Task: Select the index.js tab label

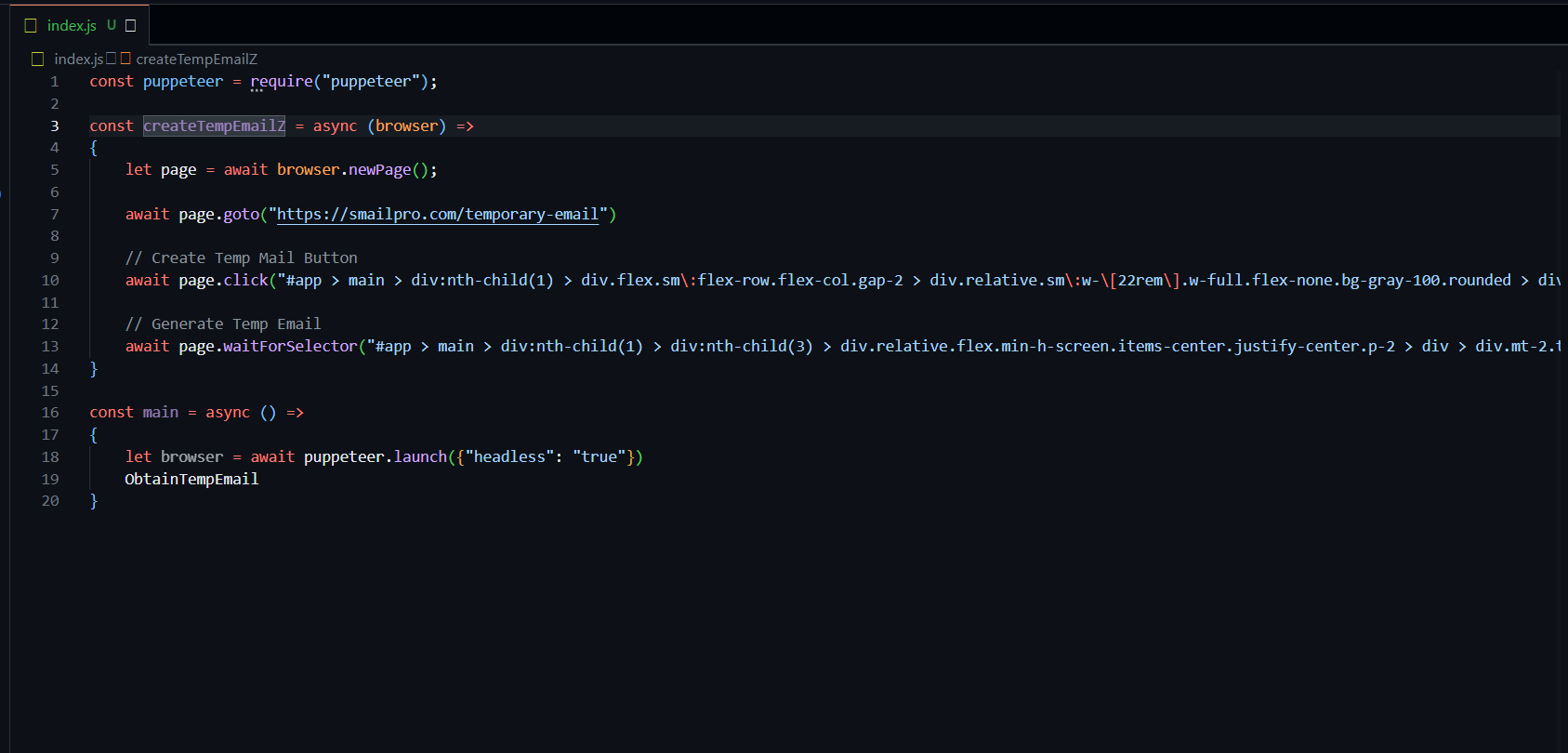Action: tap(72, 26)
